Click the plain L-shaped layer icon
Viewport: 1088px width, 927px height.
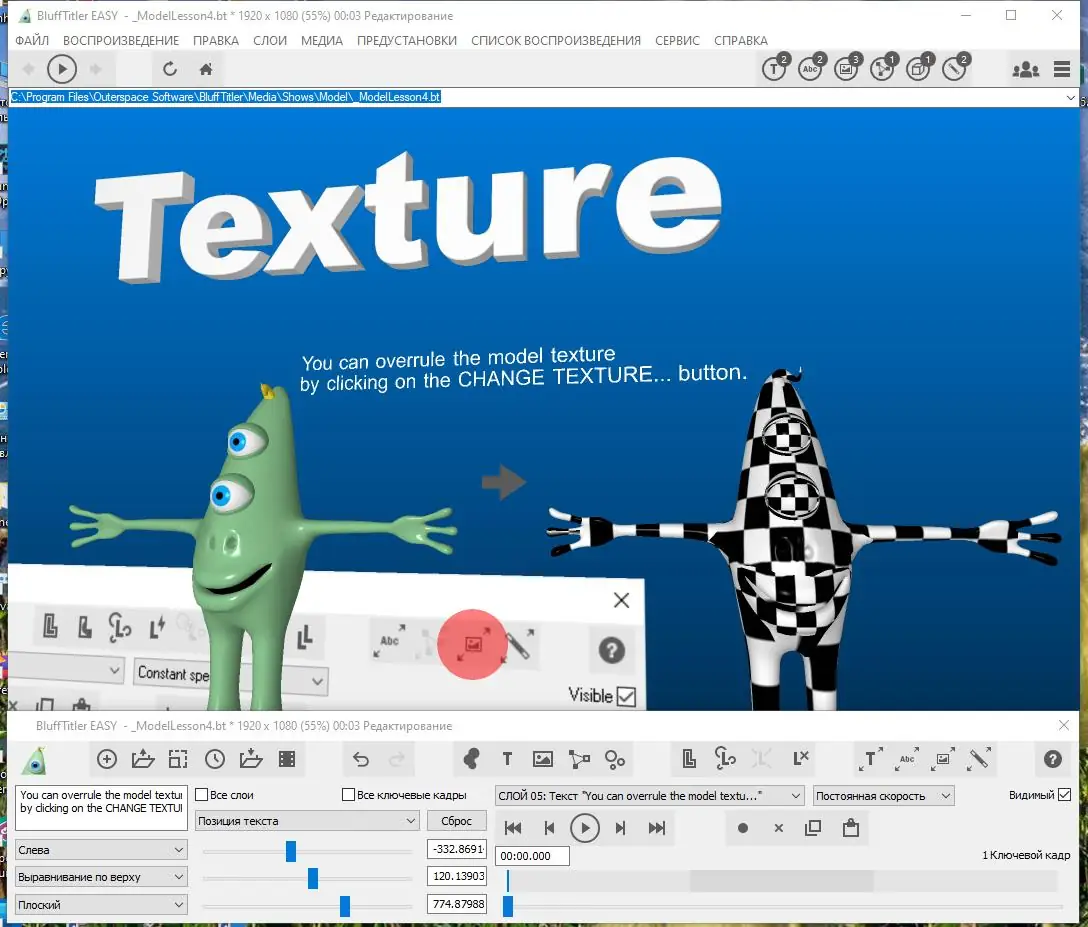click(x=689, y=758)
